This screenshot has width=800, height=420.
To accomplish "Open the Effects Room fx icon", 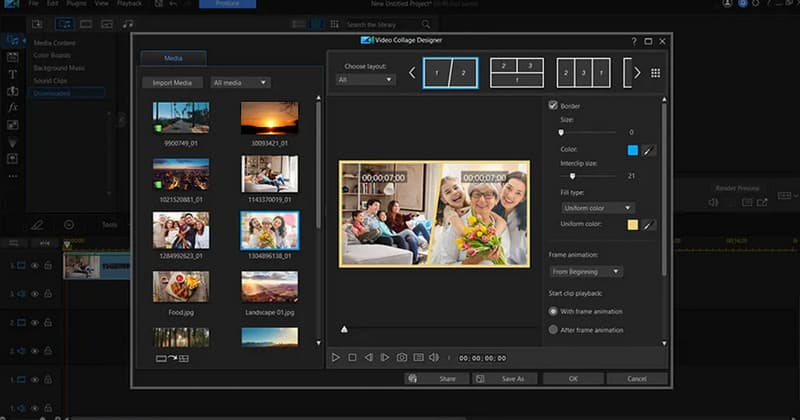I will tap(13, 108).
